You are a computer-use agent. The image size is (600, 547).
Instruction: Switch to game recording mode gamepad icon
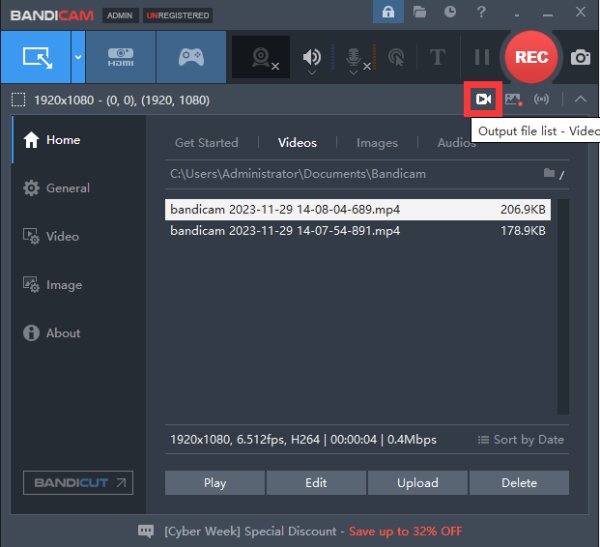(x=191, y=57)
